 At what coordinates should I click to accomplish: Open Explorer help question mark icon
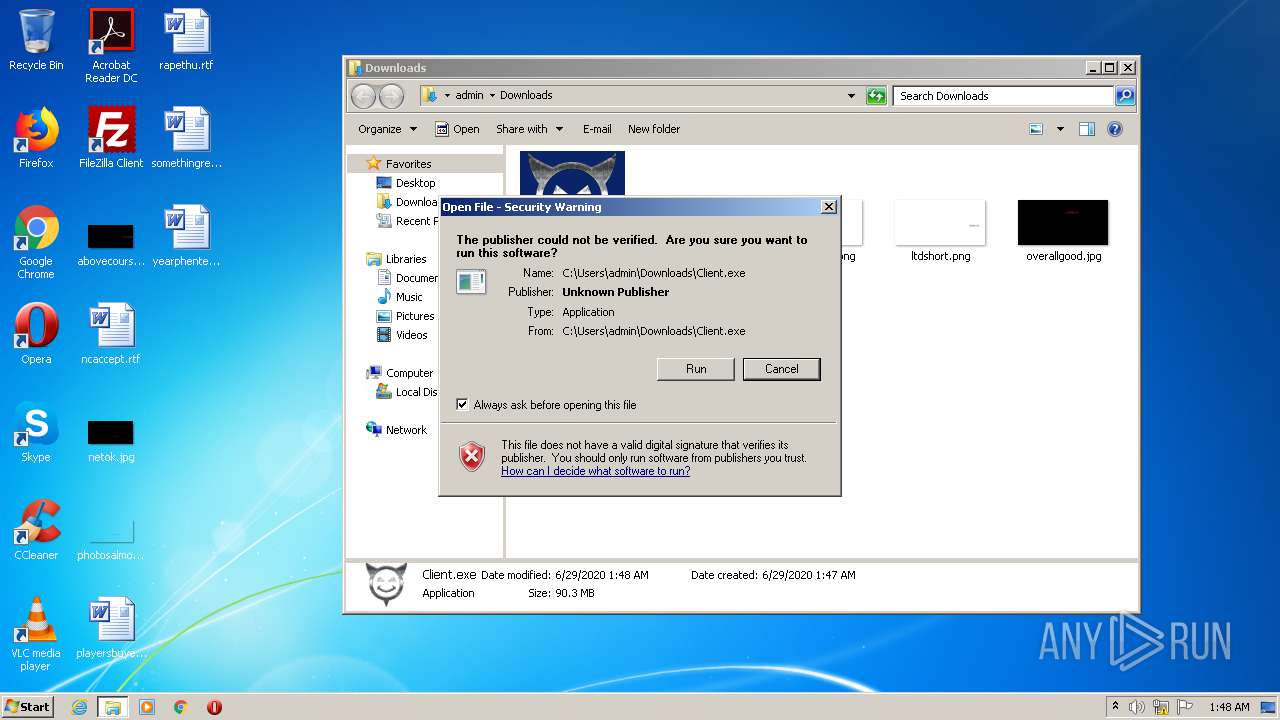(1115, 129)
